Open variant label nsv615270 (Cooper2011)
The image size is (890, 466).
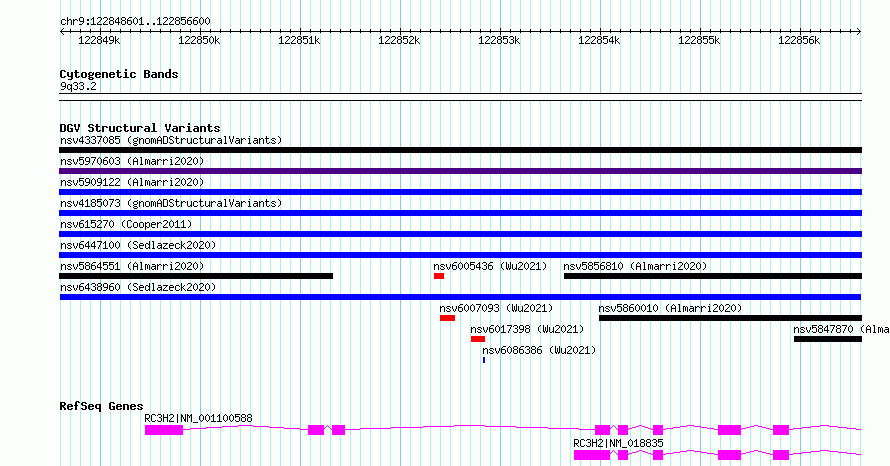point(126,224)
